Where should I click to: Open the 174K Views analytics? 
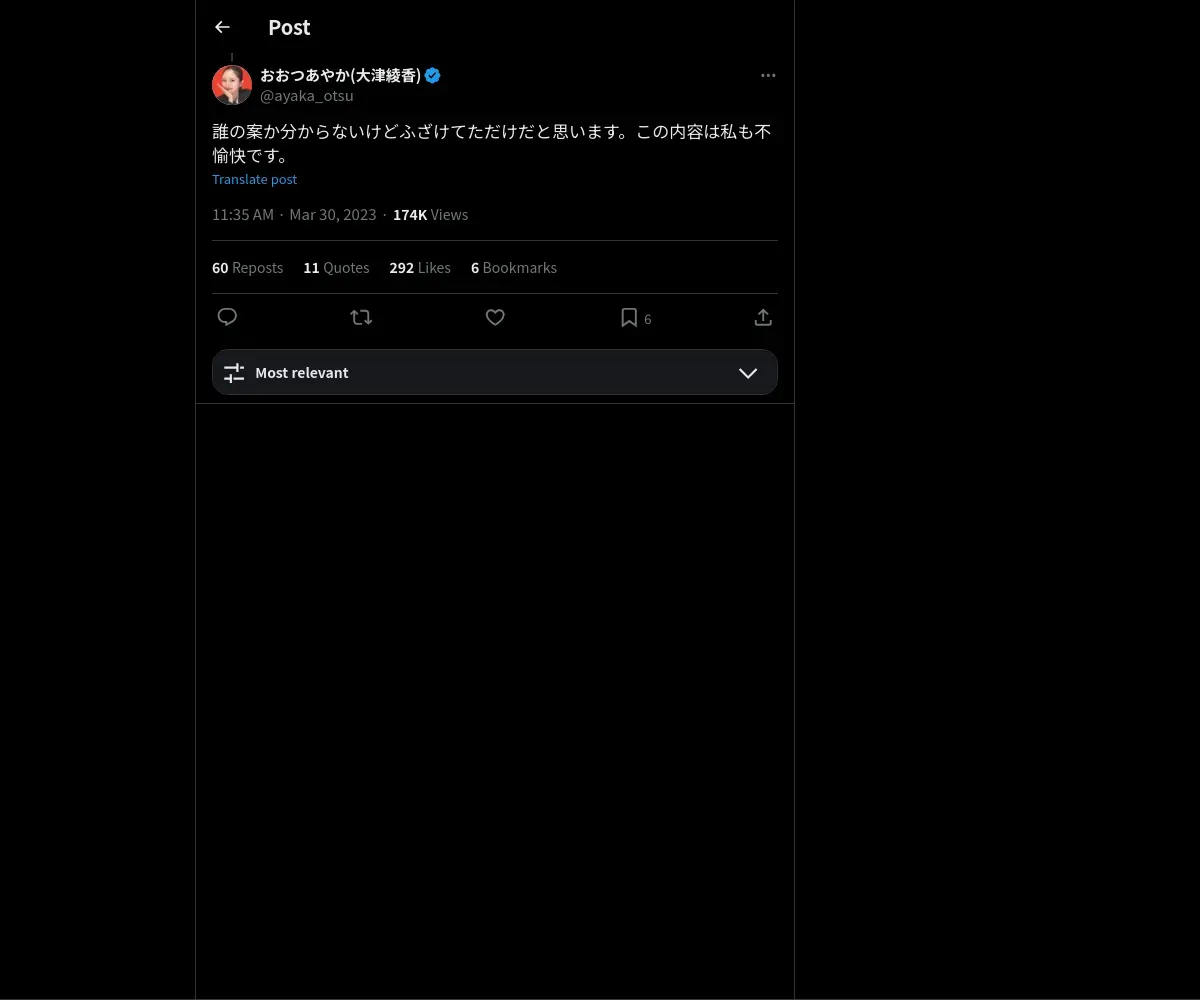click(x=430, y=215)
